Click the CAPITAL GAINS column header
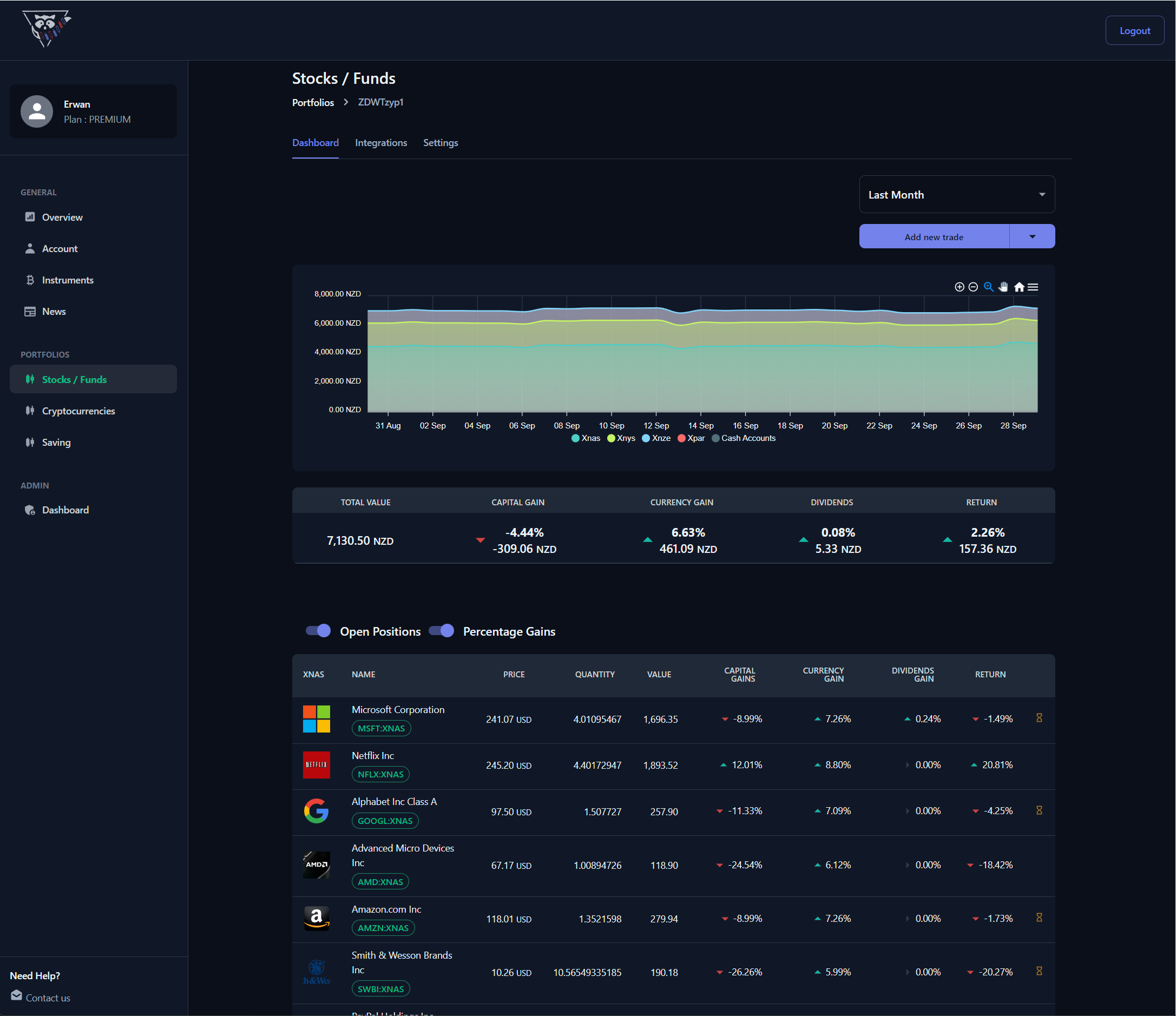Image resolution: width=1176 pixels, height=1016 pixels. 740,675
